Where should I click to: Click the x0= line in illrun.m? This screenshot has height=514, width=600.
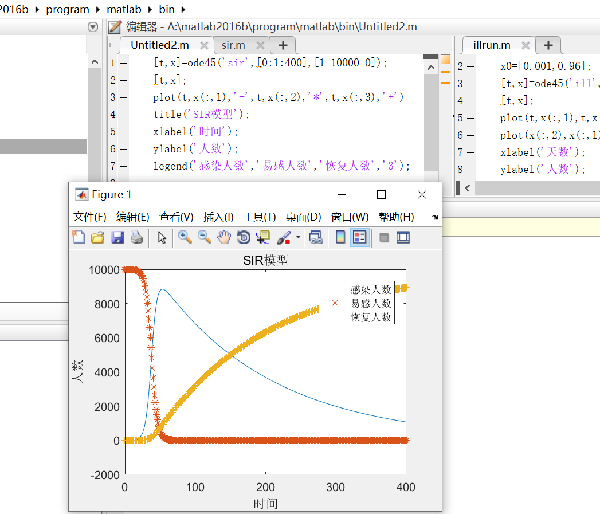click(x=546, y=66)
